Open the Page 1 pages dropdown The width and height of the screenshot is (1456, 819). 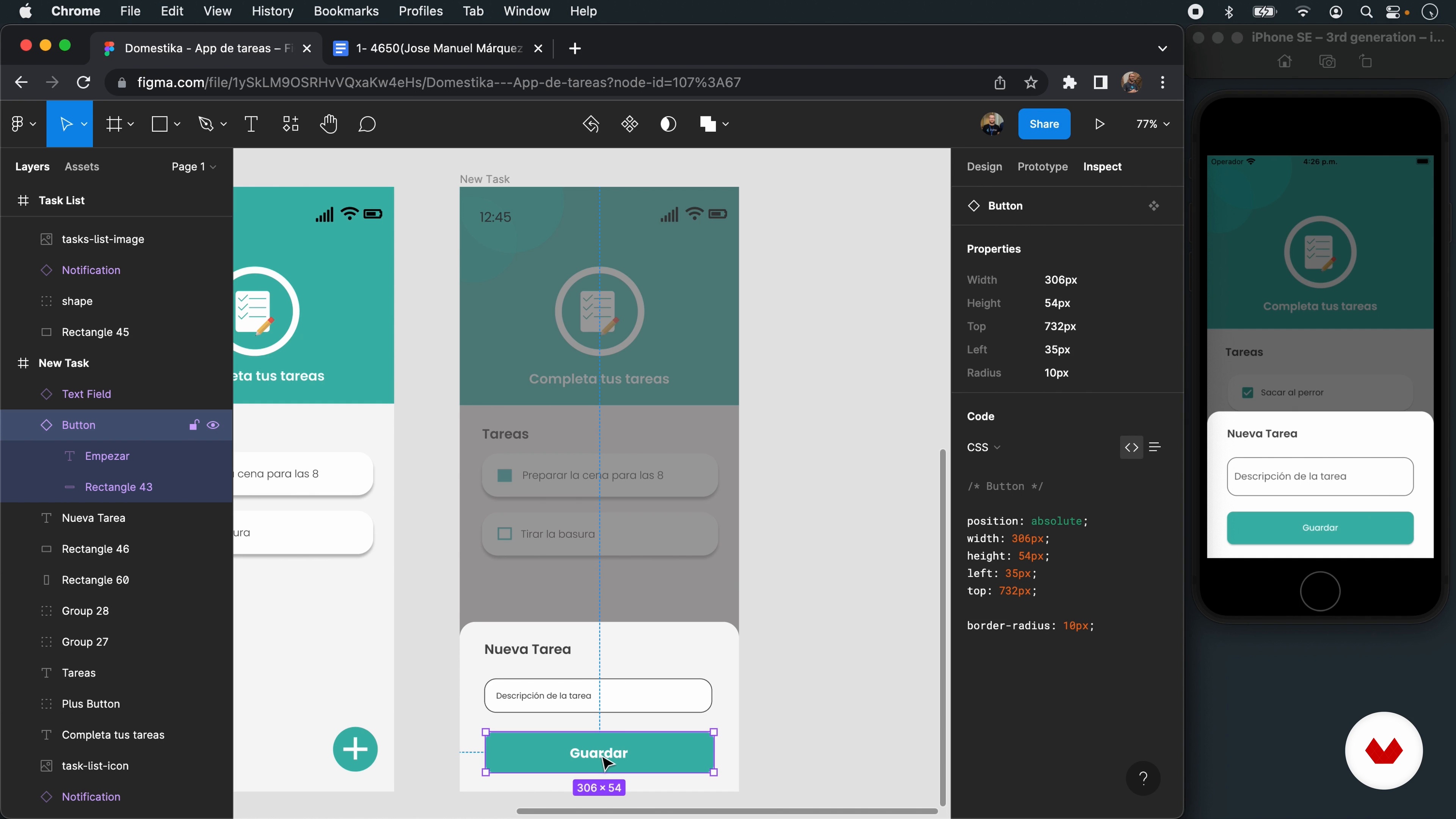tap(194, 167)
